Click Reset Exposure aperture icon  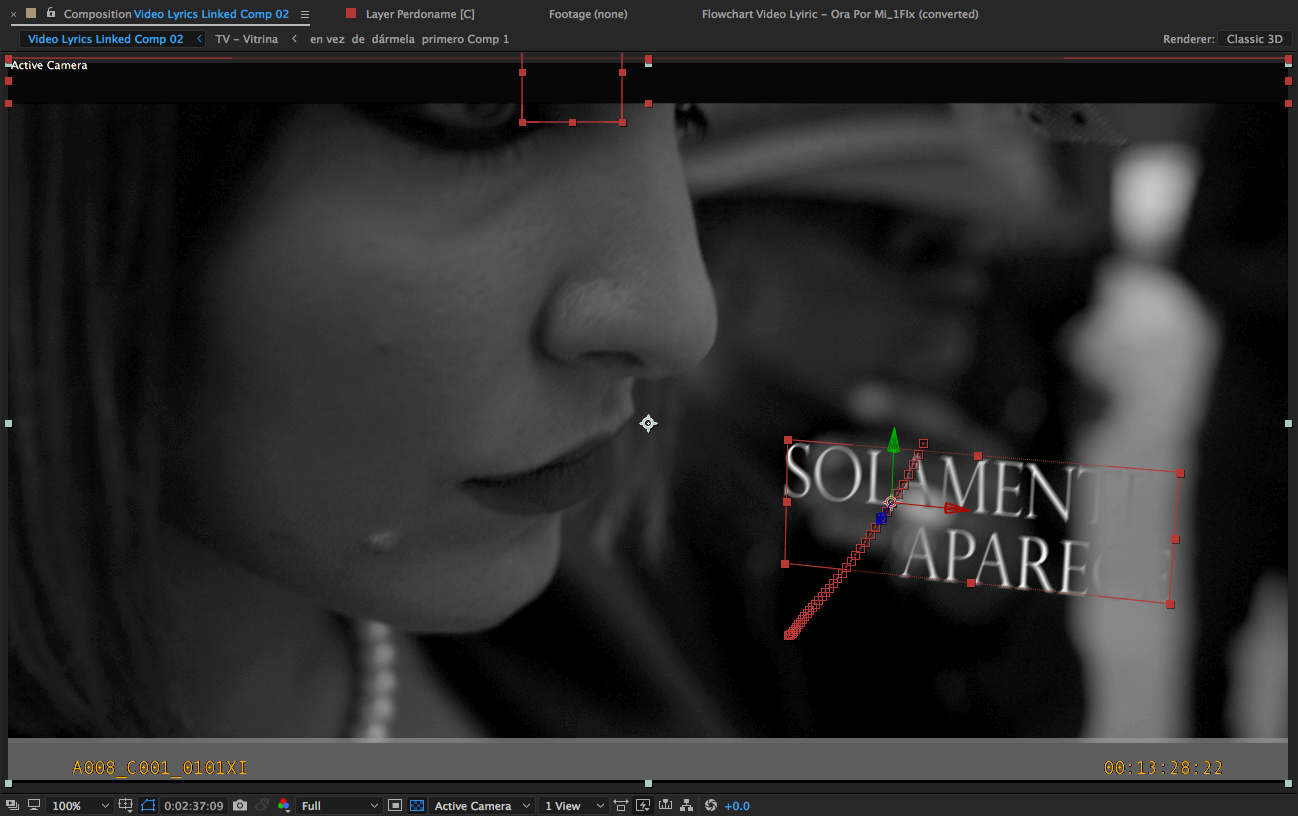711,805
